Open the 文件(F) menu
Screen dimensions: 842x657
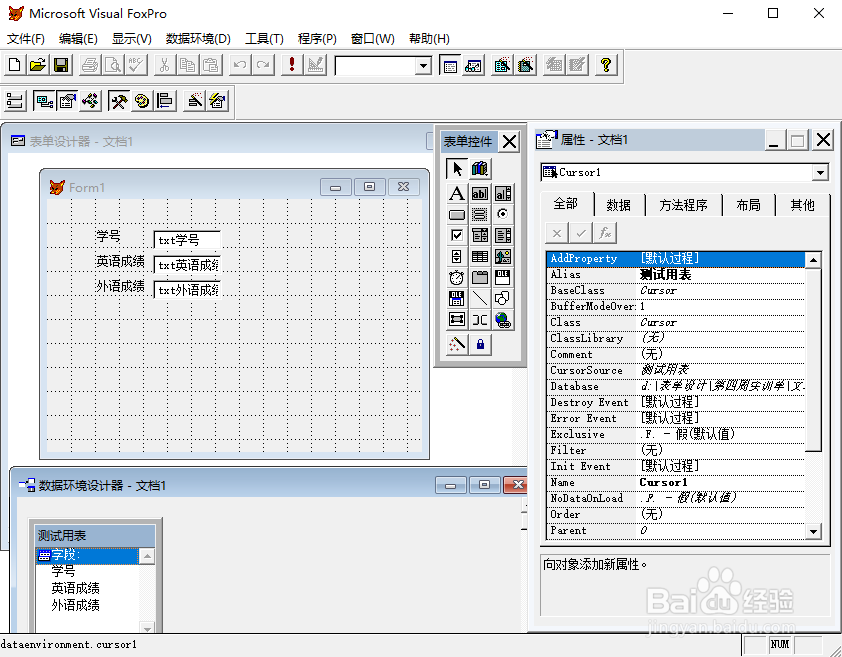coord(25,39)
